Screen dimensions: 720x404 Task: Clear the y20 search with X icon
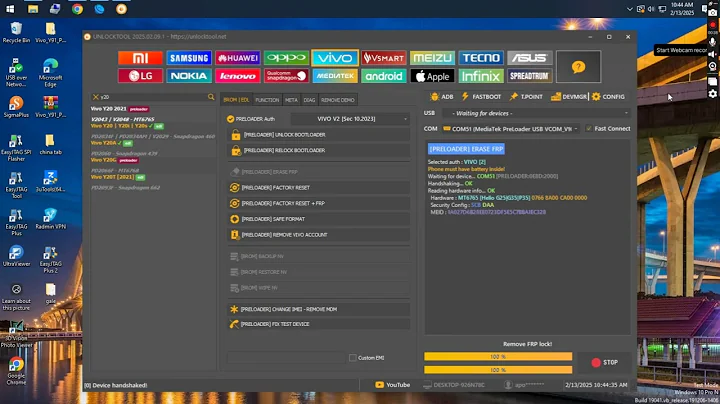[x=96, y=97]
